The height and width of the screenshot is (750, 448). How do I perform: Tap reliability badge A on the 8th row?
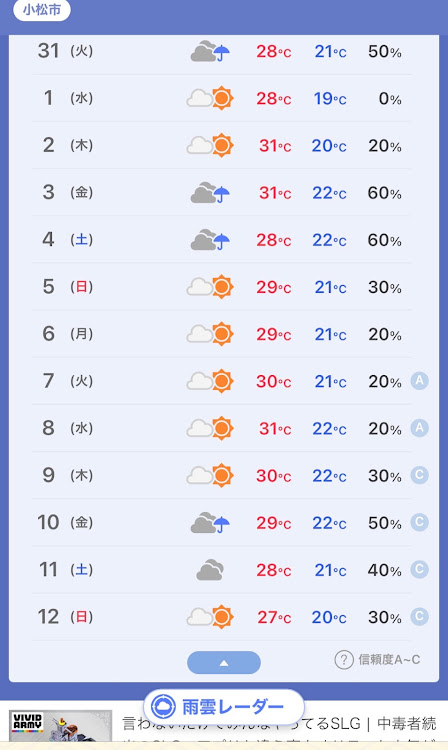tap(419, 428)
